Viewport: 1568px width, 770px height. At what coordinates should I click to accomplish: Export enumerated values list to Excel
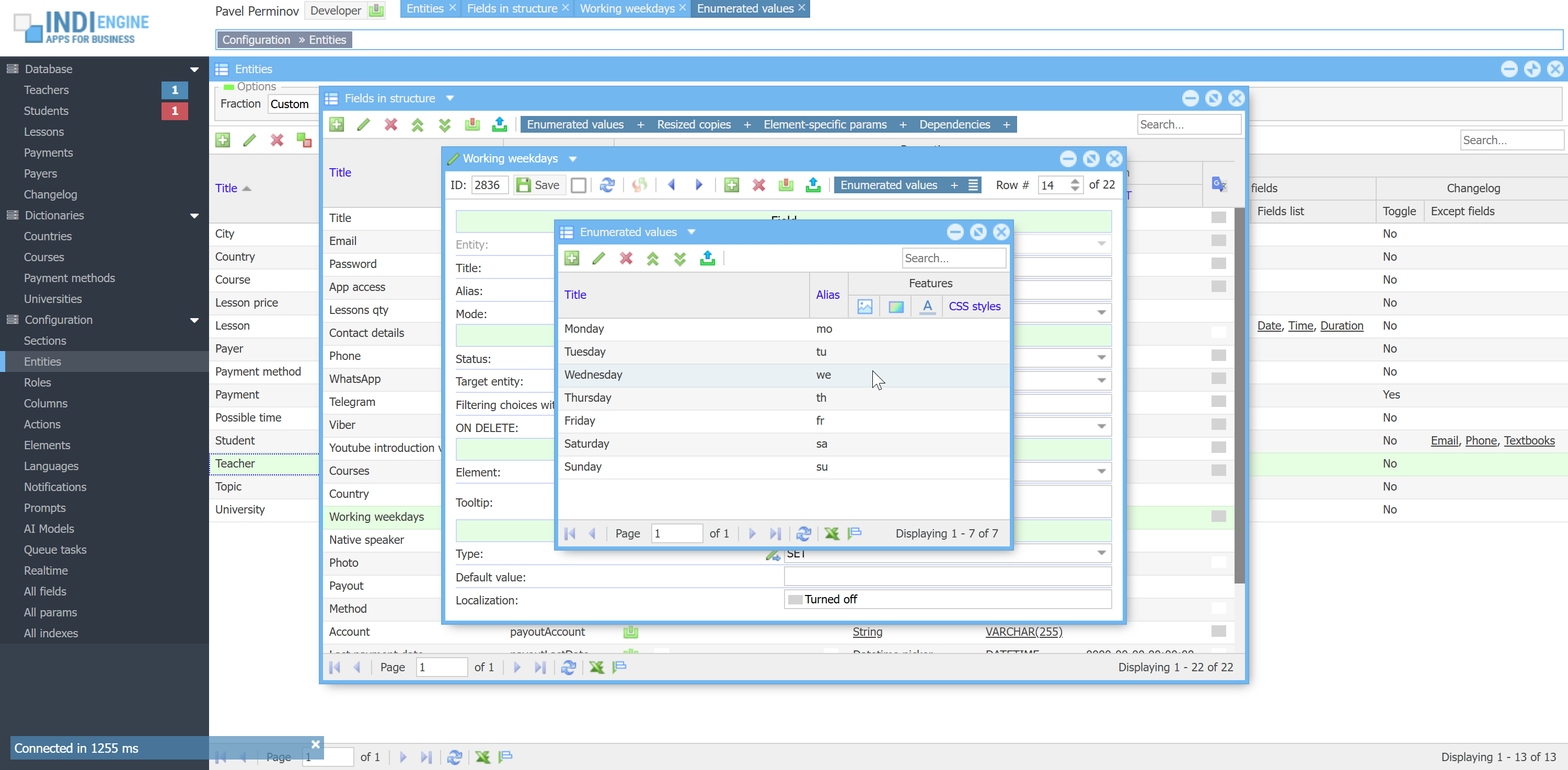tap(832, 533)
